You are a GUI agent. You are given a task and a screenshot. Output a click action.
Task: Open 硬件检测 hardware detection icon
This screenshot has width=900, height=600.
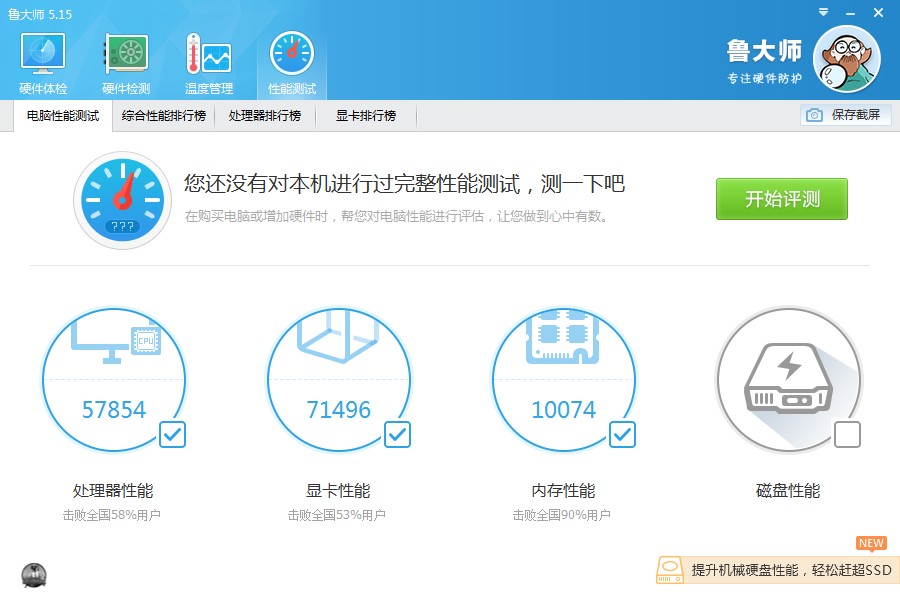click(126, 63)
